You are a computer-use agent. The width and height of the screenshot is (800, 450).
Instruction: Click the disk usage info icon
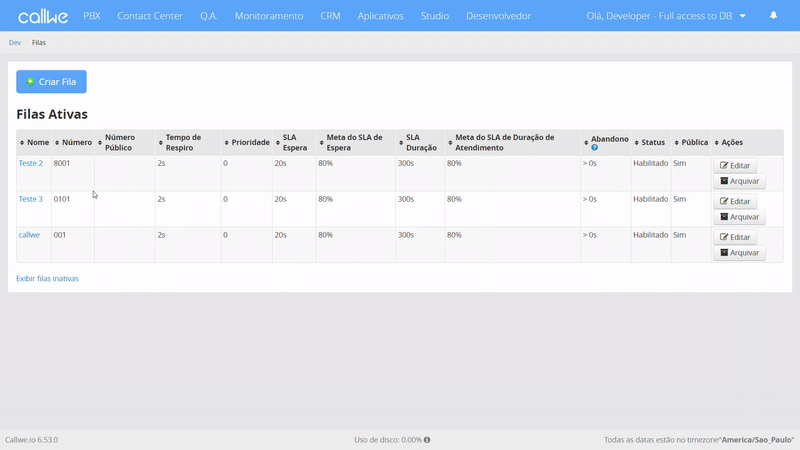click(x=427, y=439)
